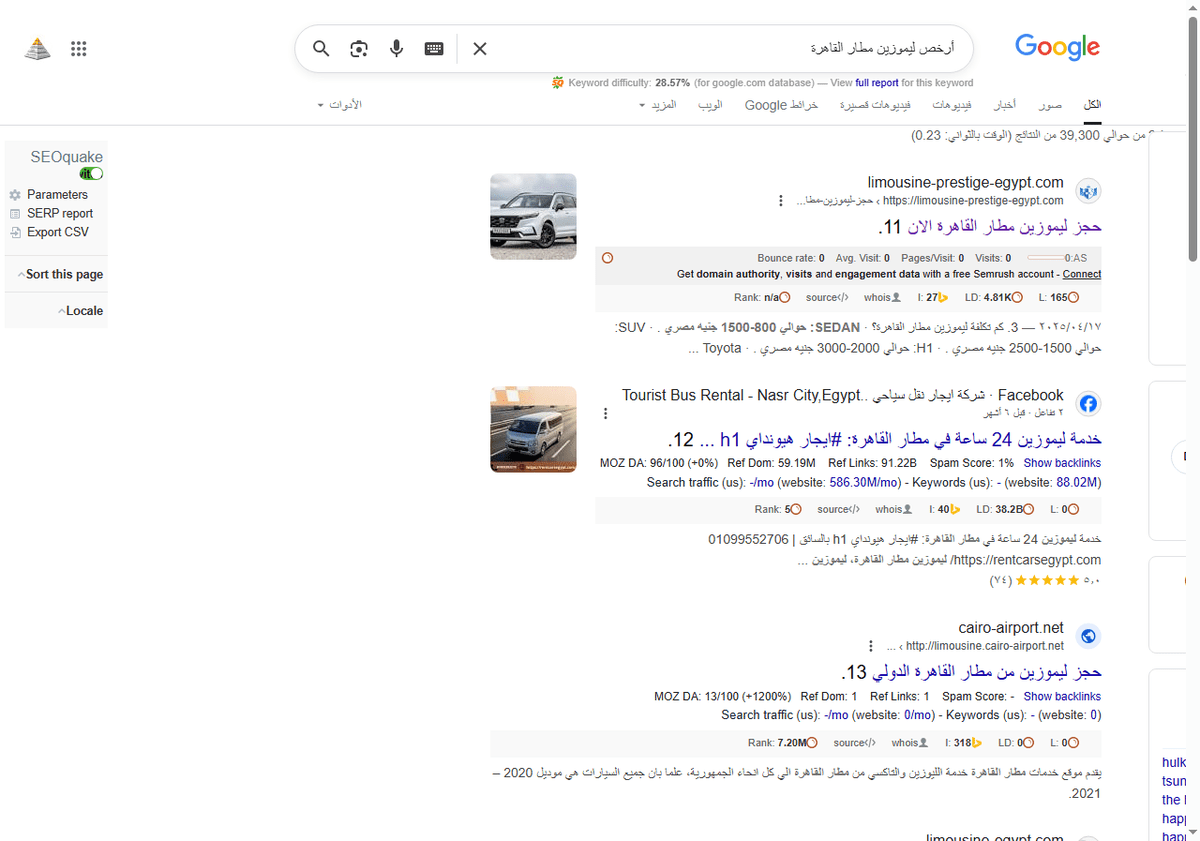Turn off the SEOquake toggle switch

coord(91,173)
